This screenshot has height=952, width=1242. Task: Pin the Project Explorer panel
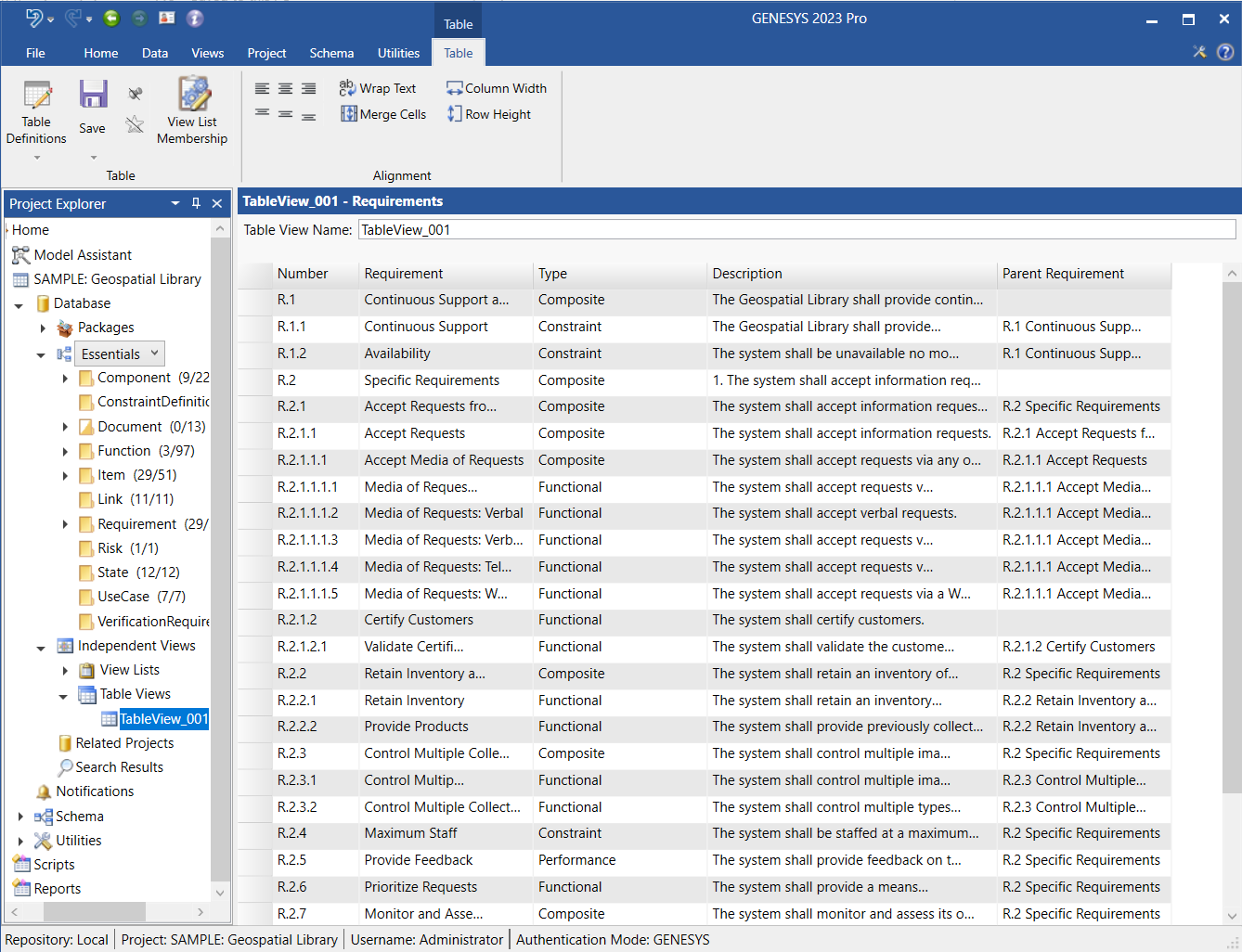[196, 203]
